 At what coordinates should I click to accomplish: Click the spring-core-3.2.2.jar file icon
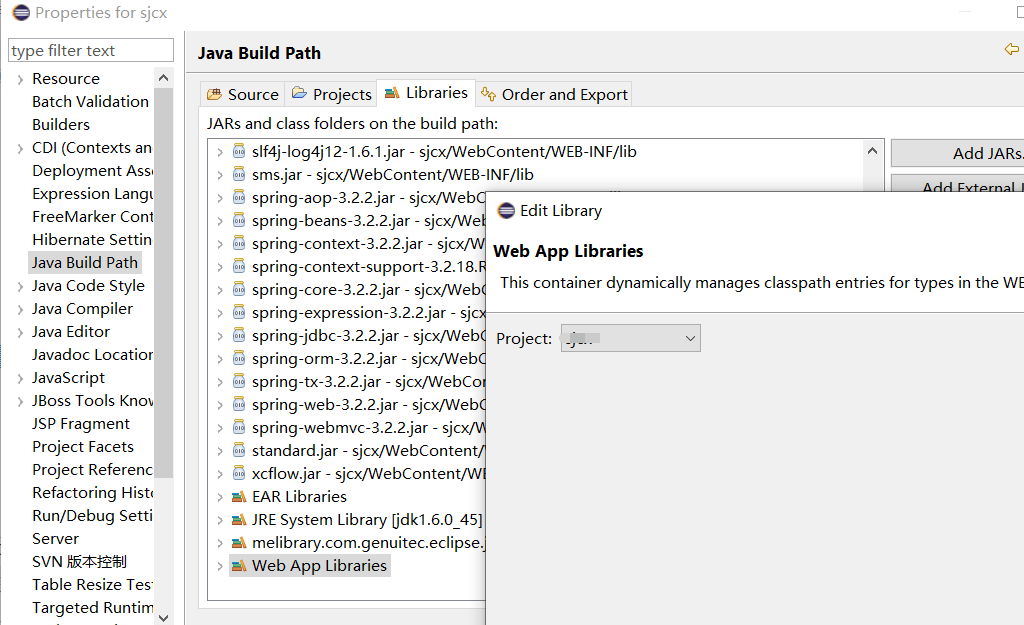(x=239, y=289)
